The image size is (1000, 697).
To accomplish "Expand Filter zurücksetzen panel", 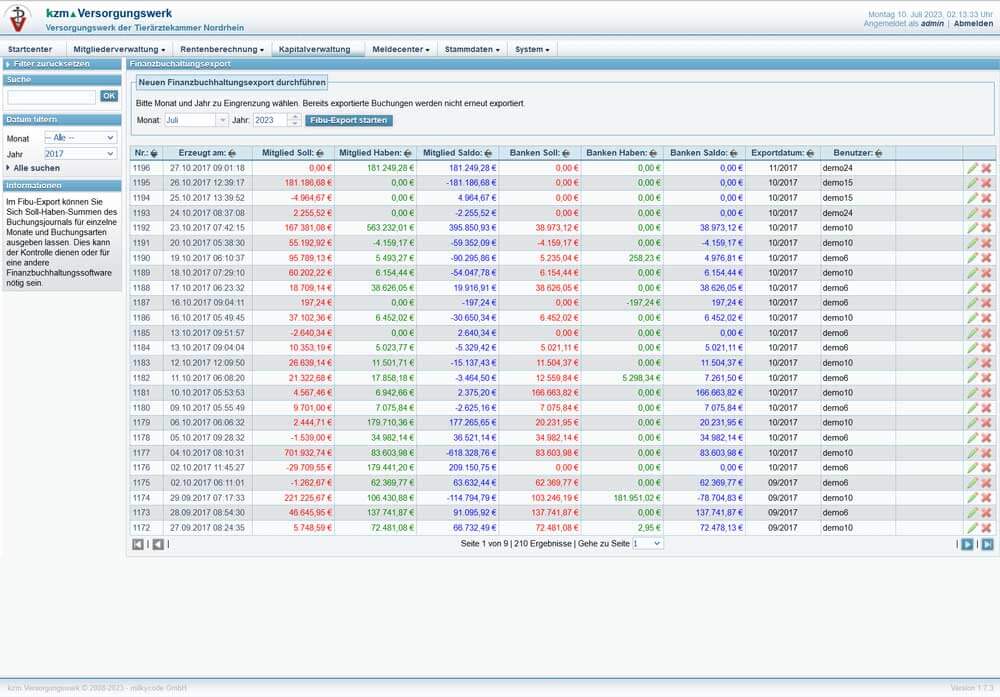I will pyautogui.click(x=62, y=64).
